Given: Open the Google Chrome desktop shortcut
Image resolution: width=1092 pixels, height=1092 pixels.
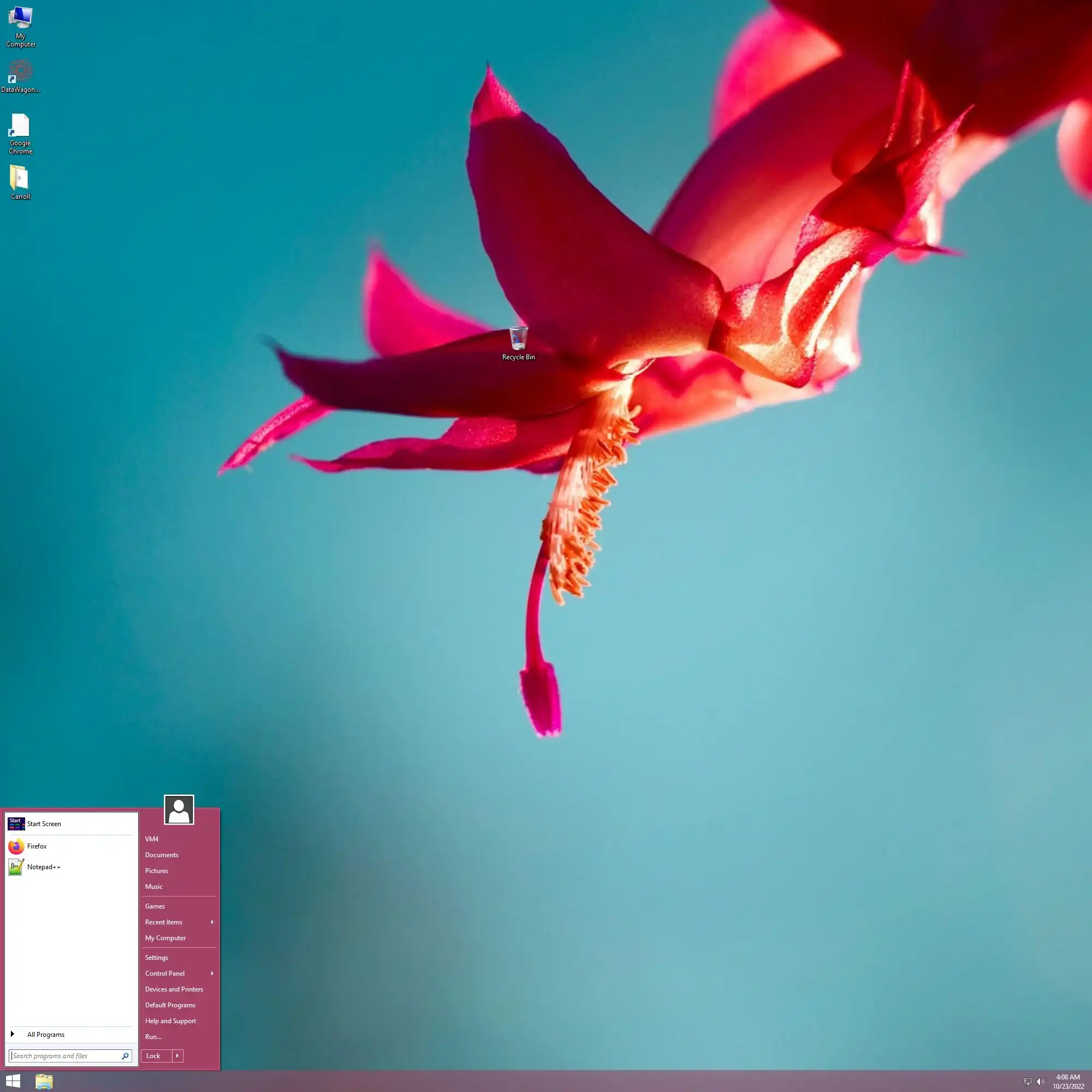Looking at the screenshot, I should tap(20, 126).
